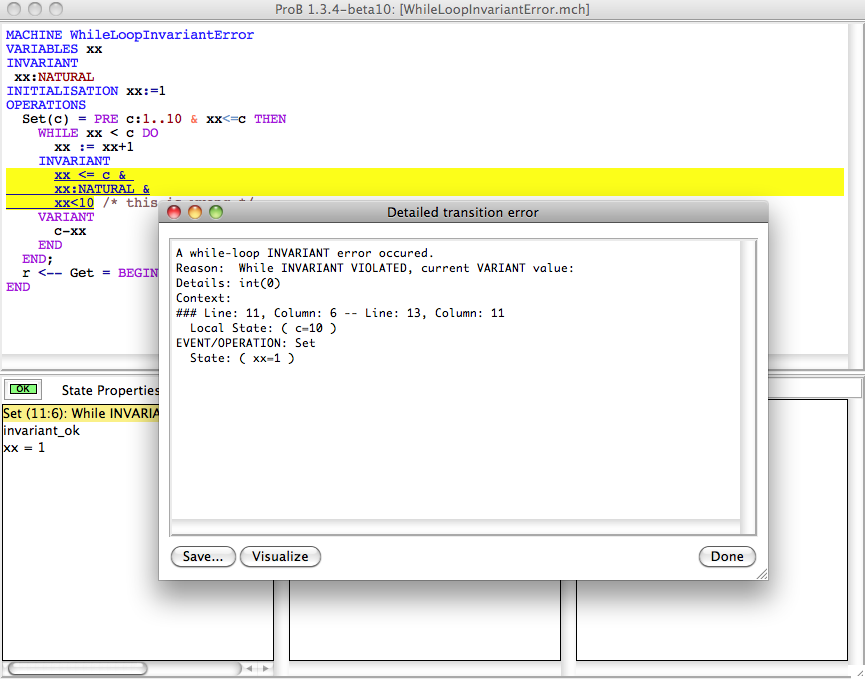Select 'xx = 1' in the state list
865x680 pixels.
tap(24, 447)
